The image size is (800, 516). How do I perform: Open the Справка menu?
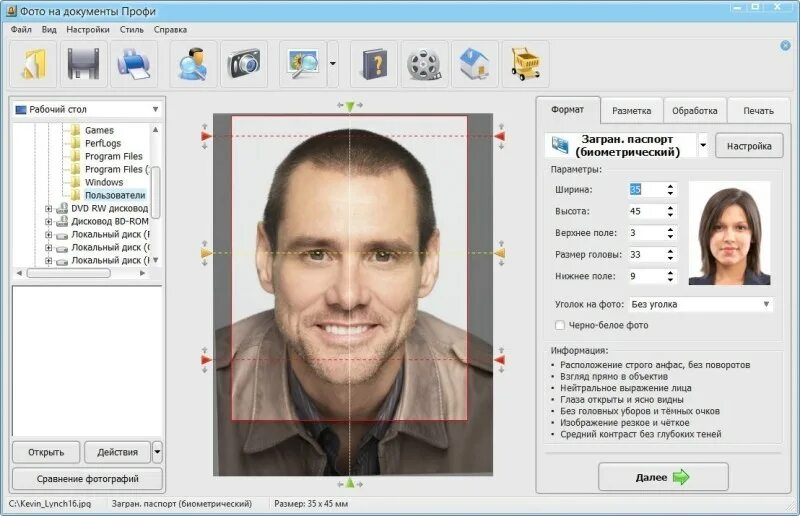pos(170,30)
